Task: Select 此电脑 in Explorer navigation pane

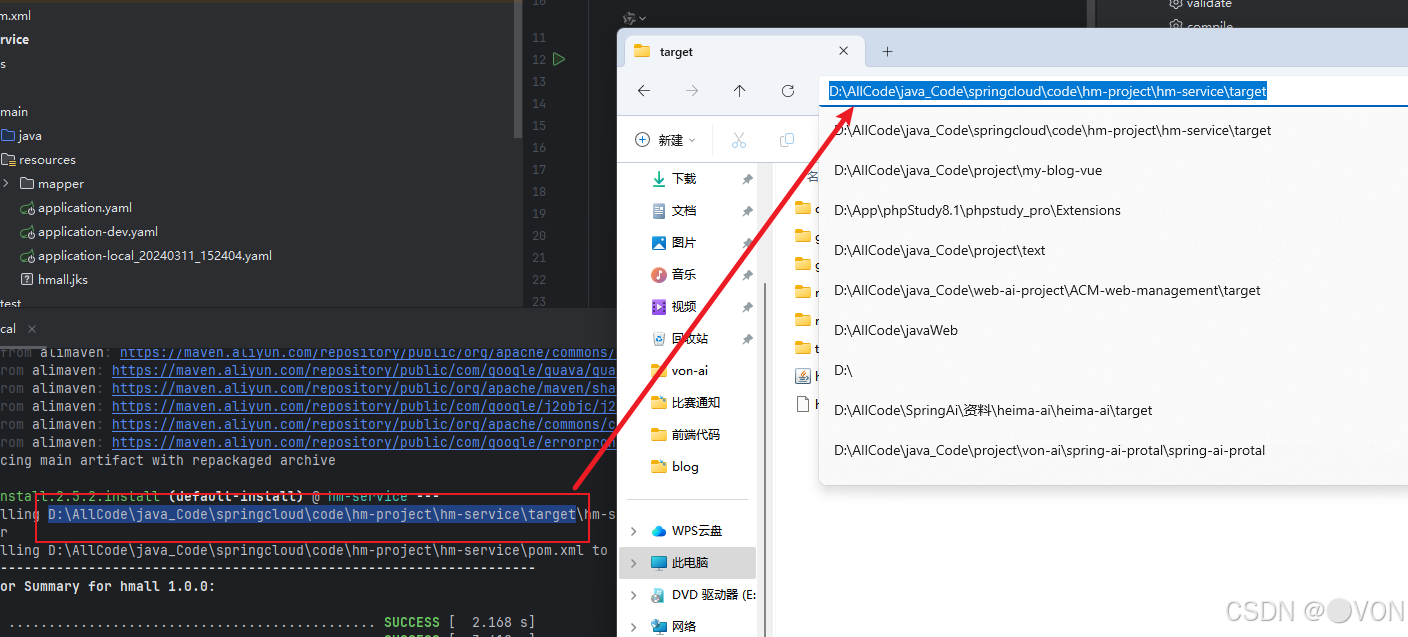Action: point(688,563)
